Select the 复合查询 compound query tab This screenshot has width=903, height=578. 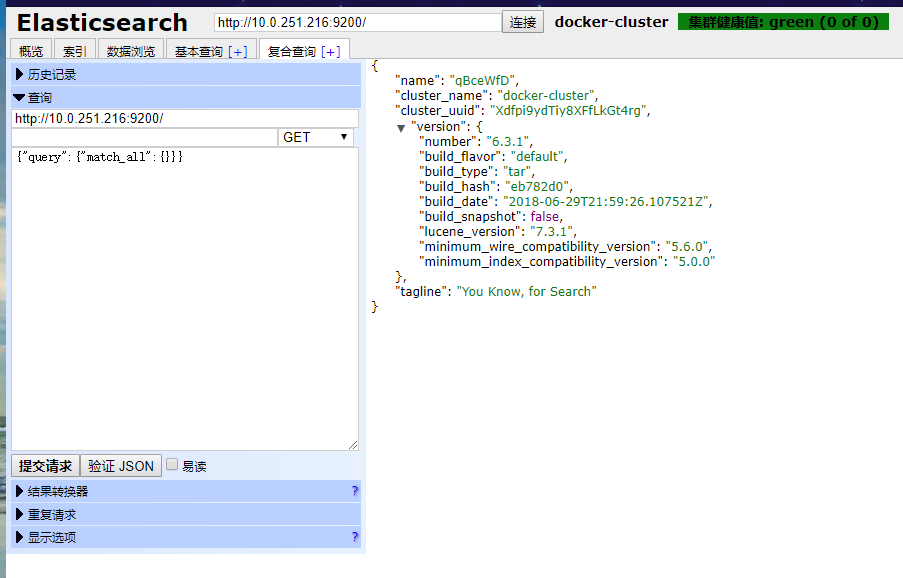click(291, 51)
